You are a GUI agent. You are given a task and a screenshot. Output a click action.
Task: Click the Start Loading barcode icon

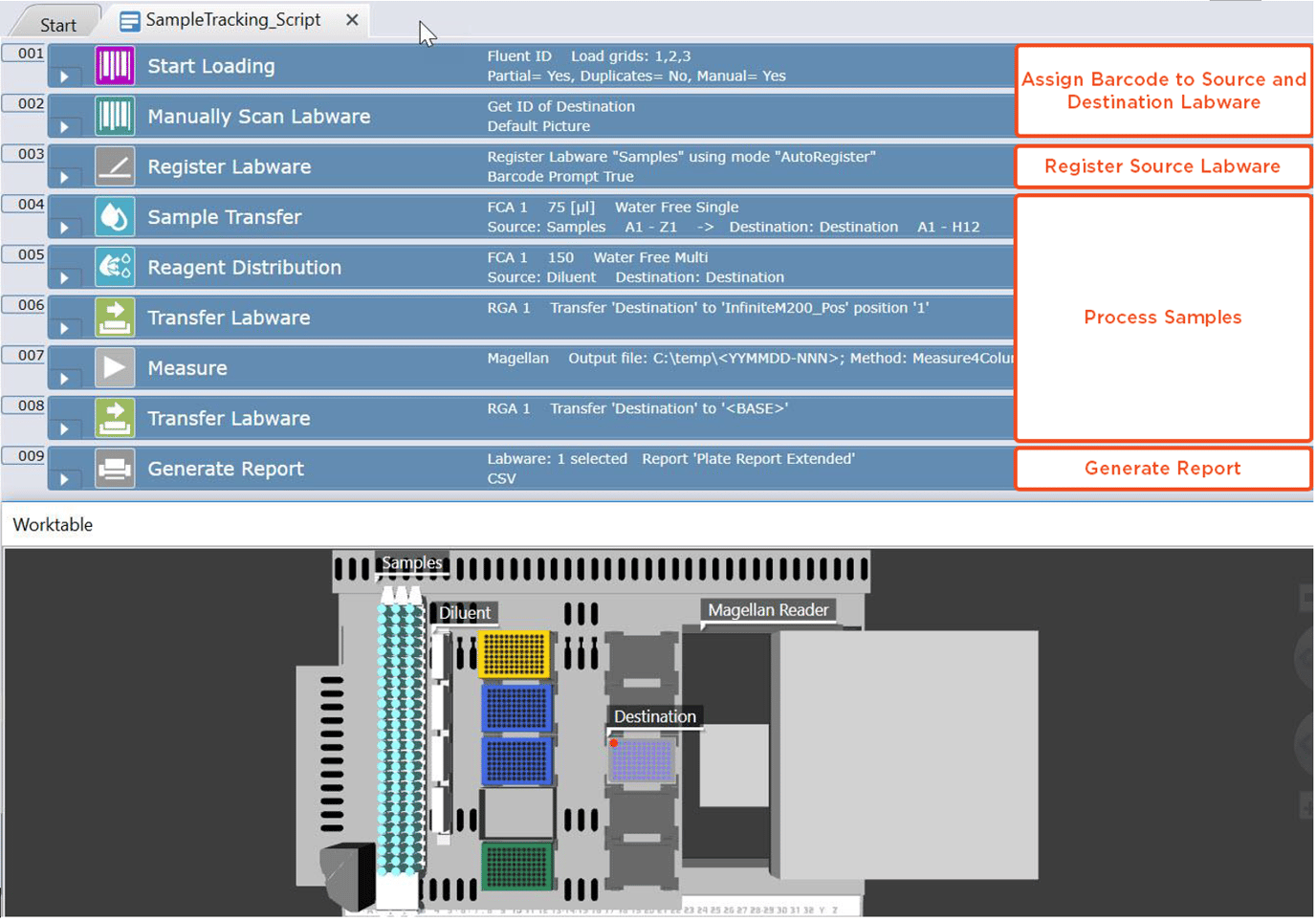(115, 66)
